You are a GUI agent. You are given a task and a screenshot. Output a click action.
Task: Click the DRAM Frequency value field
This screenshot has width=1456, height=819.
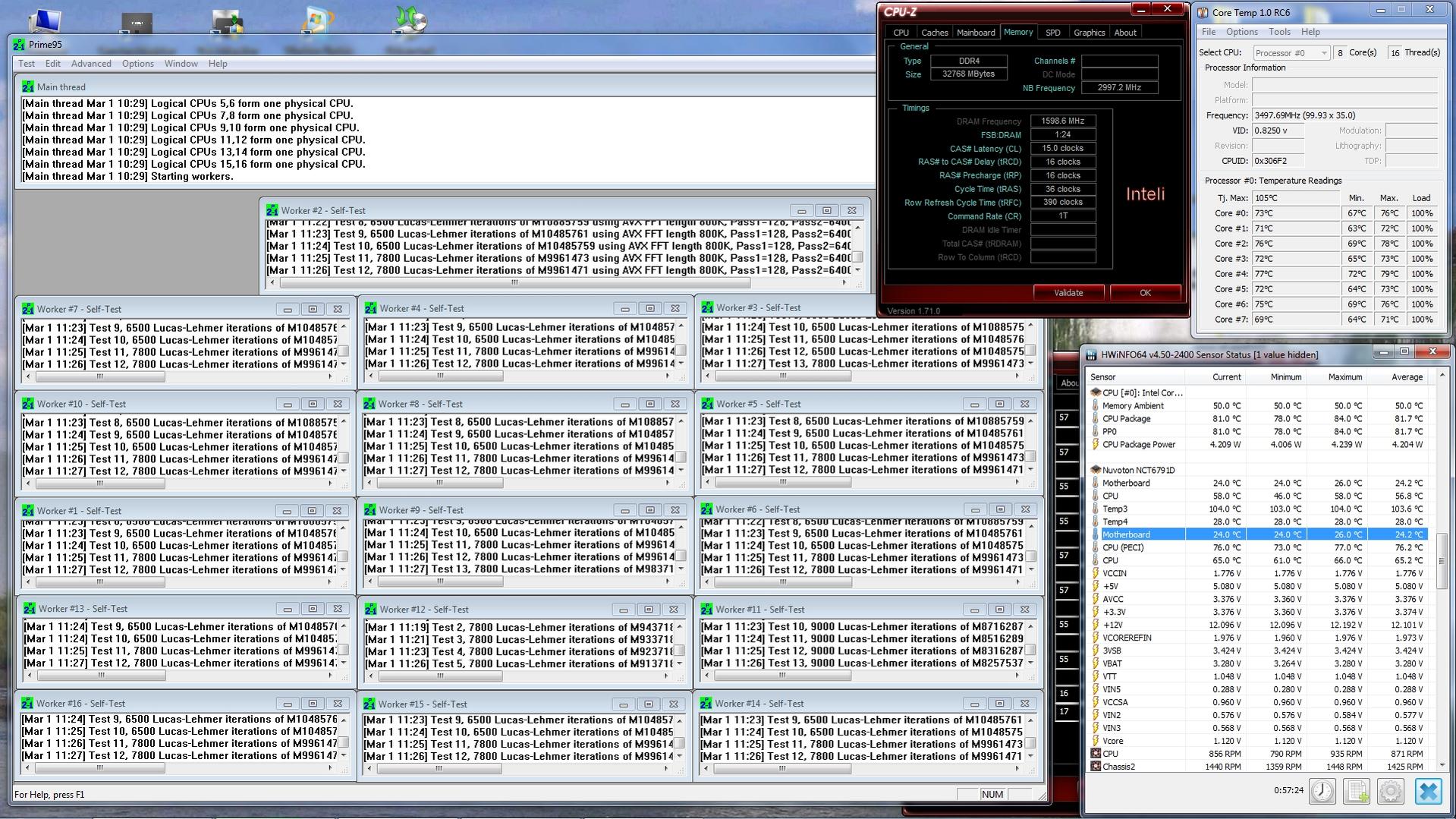pos(1063,121)
